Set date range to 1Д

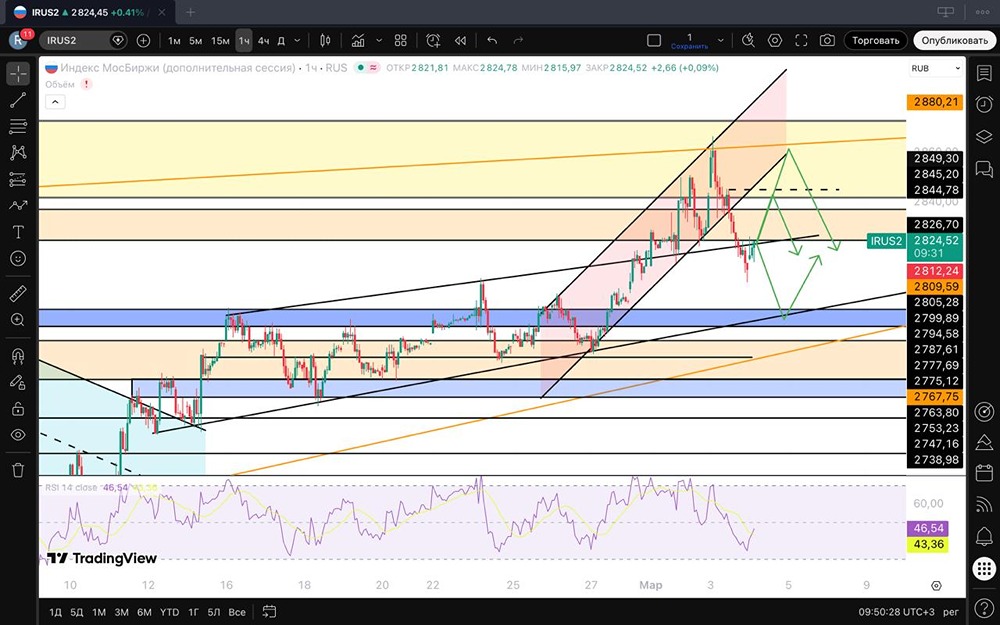[x=55, y=612]
